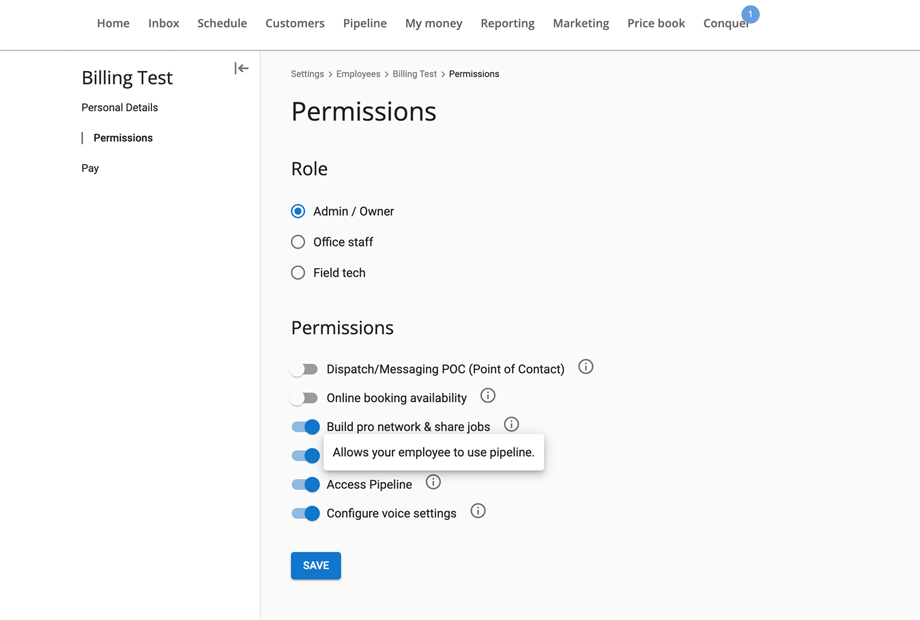Open Pay section in sidebar
920x620 pixels.
[x=90, y=169]
